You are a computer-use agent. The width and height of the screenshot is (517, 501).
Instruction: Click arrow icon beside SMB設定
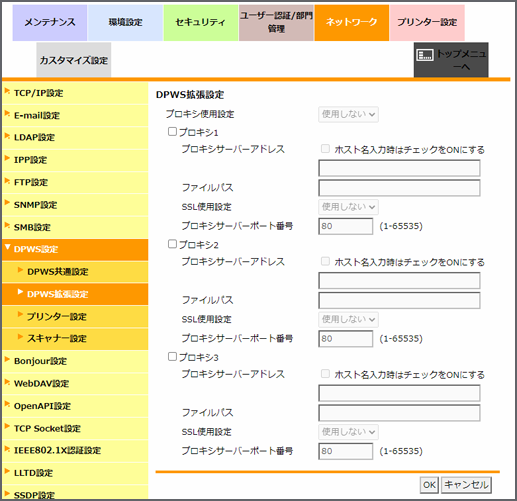[7, 225]
